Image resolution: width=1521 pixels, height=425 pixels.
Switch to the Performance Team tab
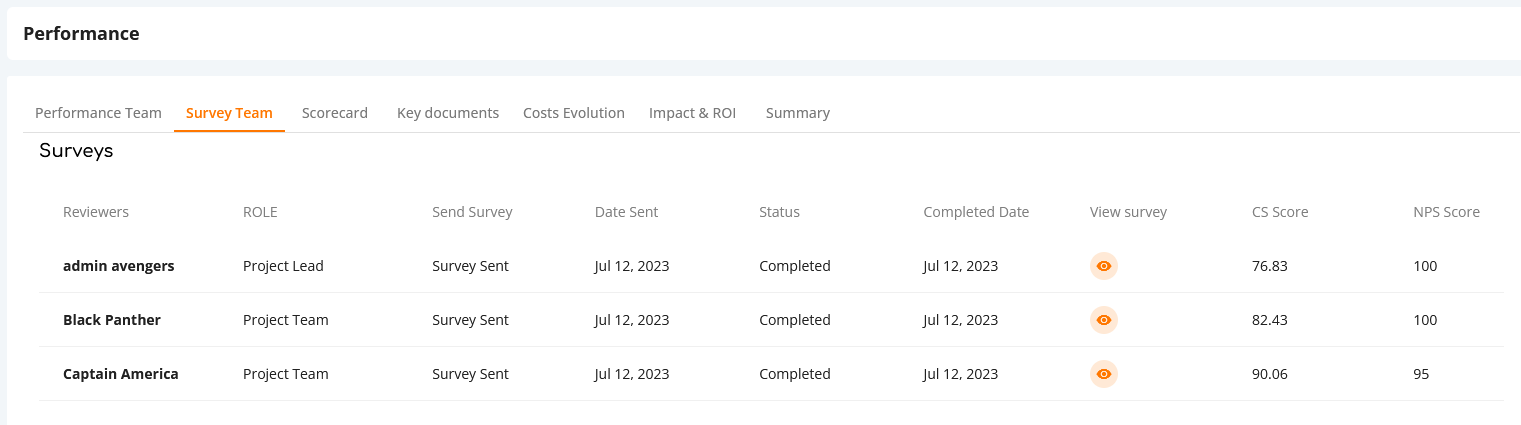(x=98, y=113)
